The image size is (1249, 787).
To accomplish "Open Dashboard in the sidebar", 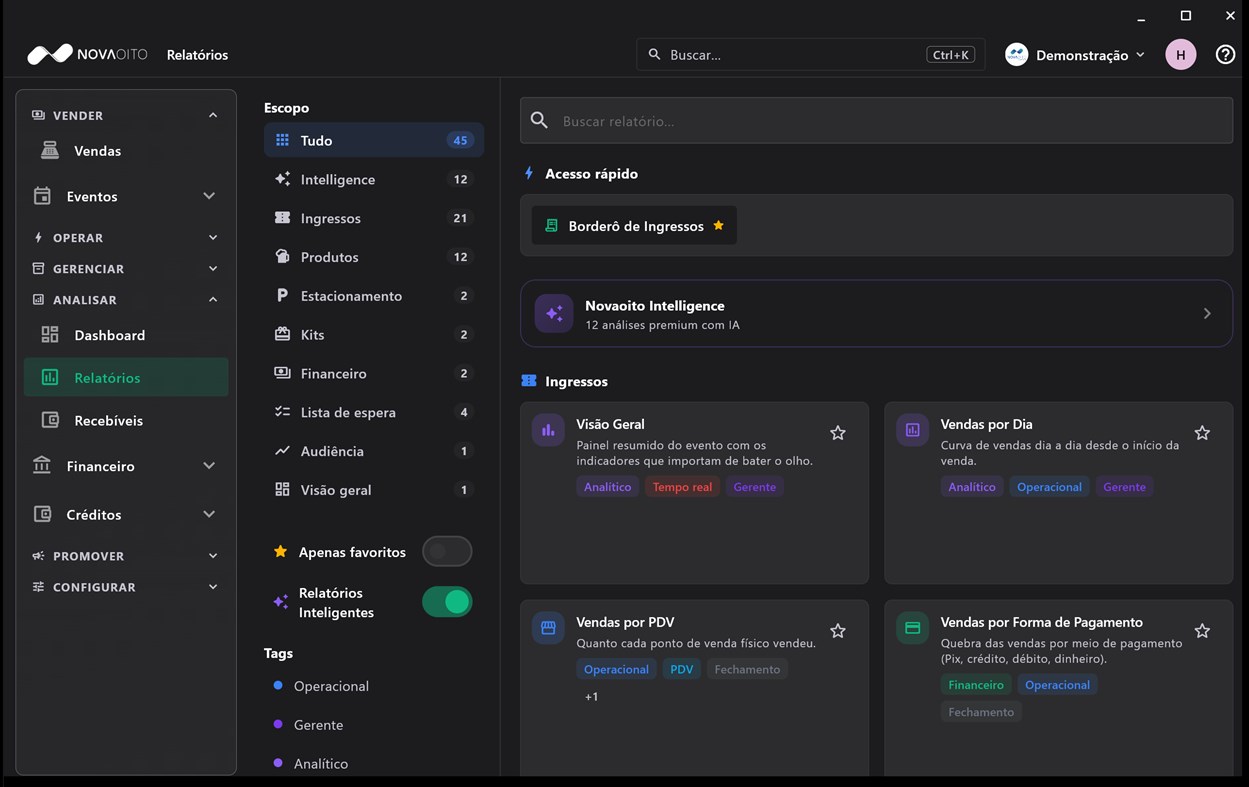I will tap(126, 335).
